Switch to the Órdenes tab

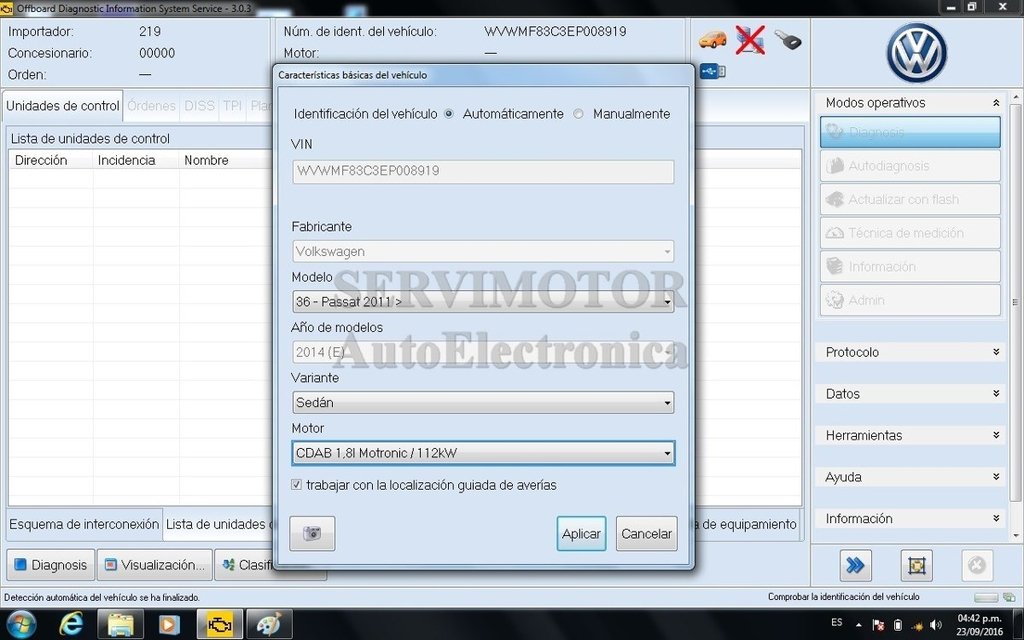point(152,106)
